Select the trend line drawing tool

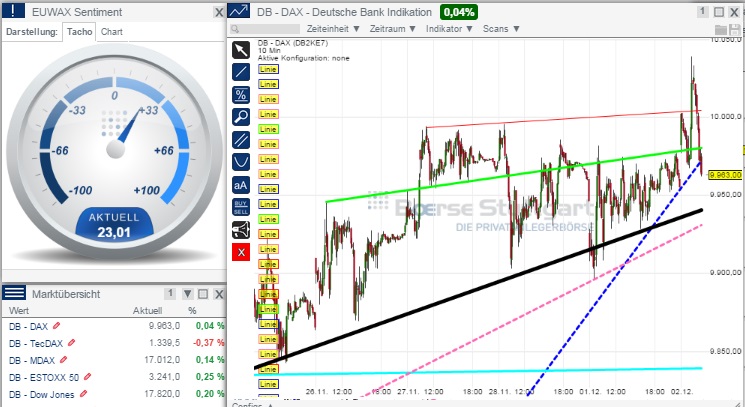point(241,72)
